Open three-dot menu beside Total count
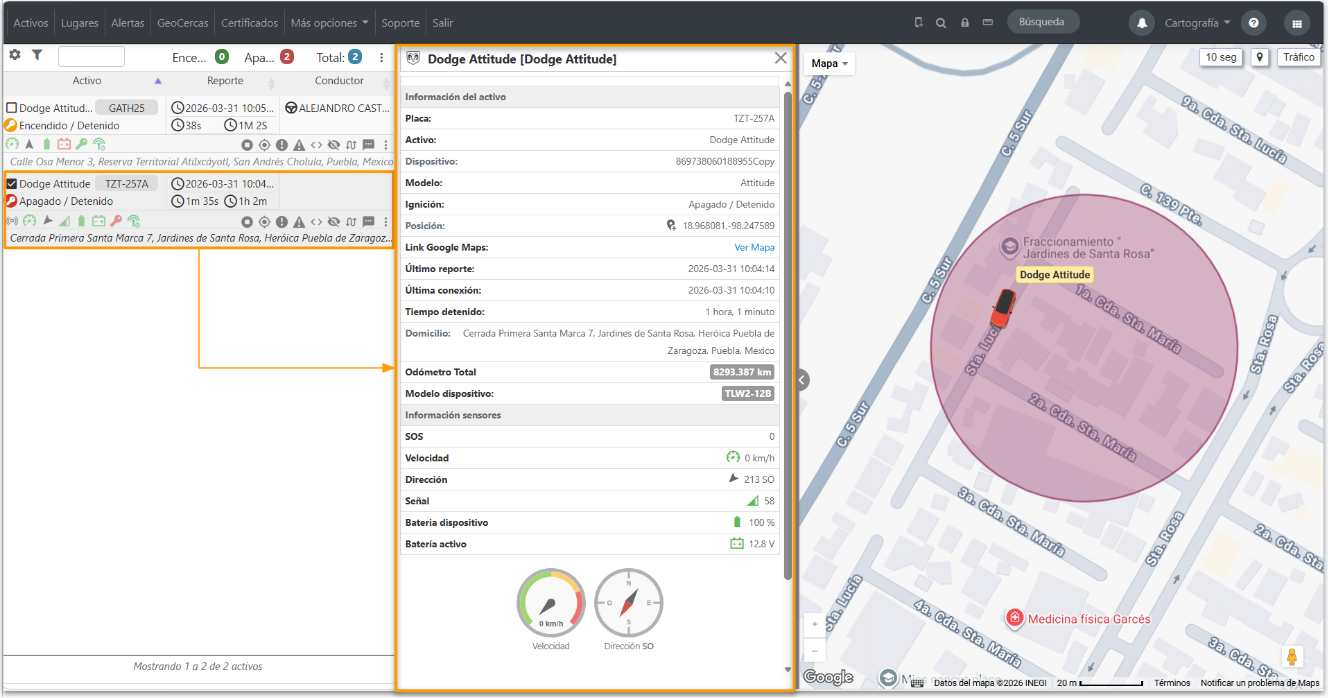Screen dimensions: 1328x698 click(381, 58)
